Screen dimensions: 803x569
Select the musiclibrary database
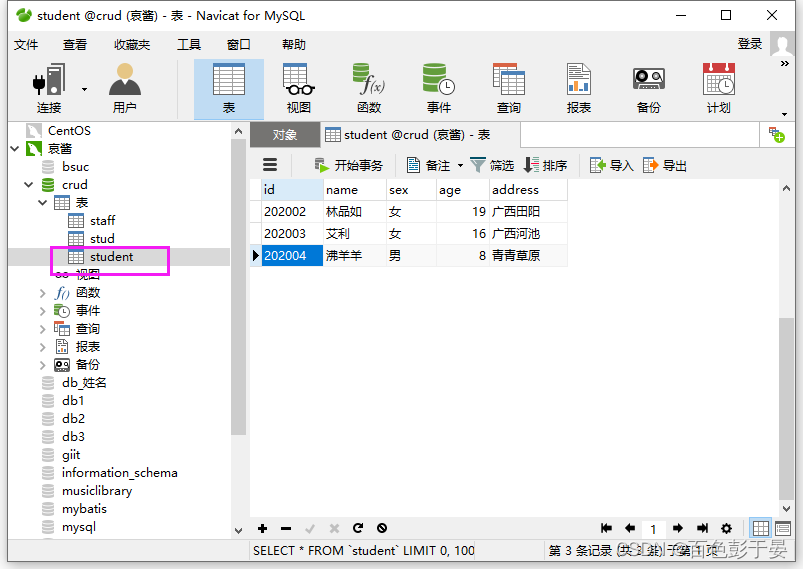(x=97, y=491)
